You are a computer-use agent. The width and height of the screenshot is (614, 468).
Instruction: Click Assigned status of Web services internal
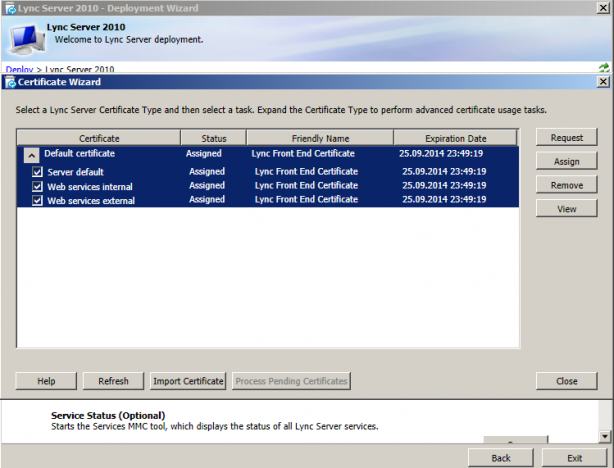(x=207, y=185)
